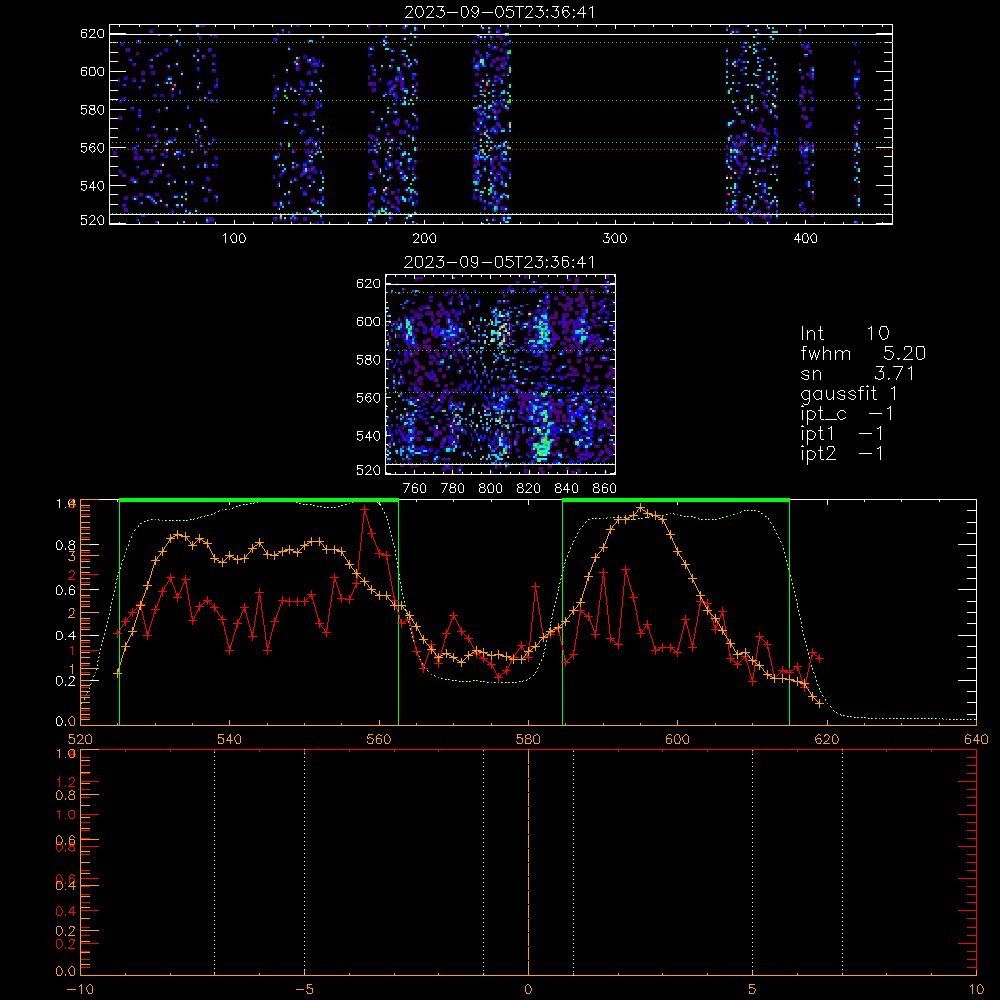The image size is (1000, 1000).
Task: Click the '-10' label on bottom axis
Action: 80,989
